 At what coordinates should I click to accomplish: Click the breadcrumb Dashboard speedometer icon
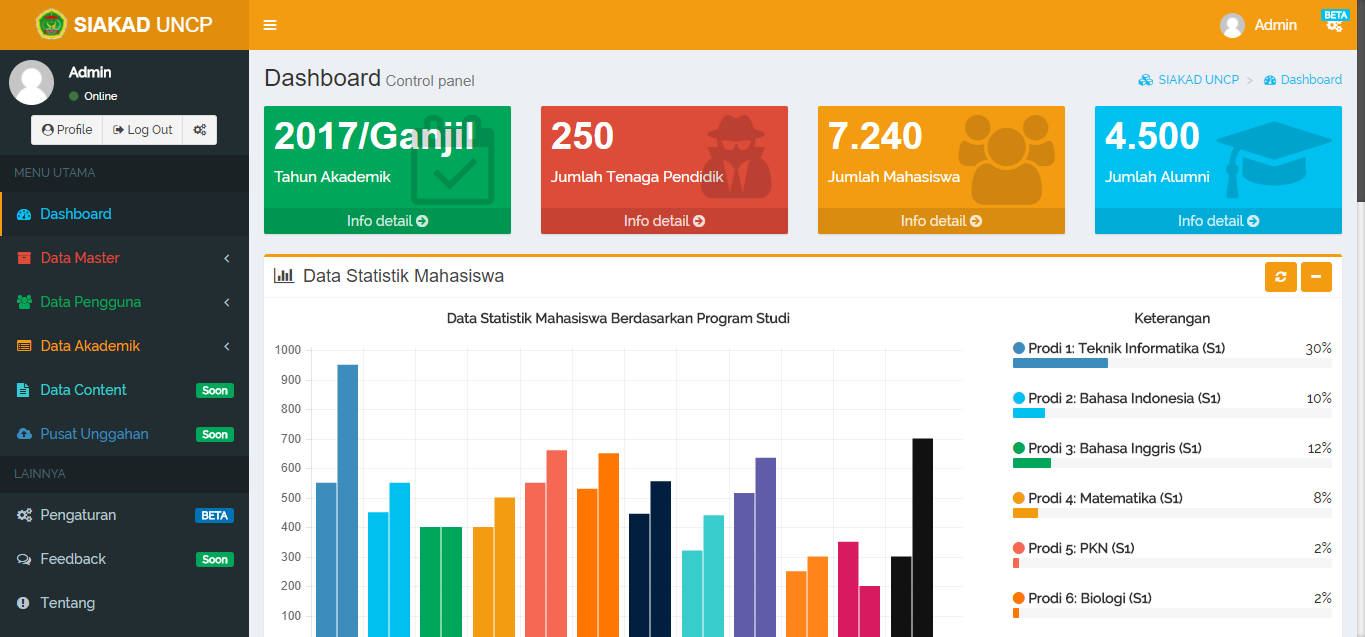point(1270,80)
